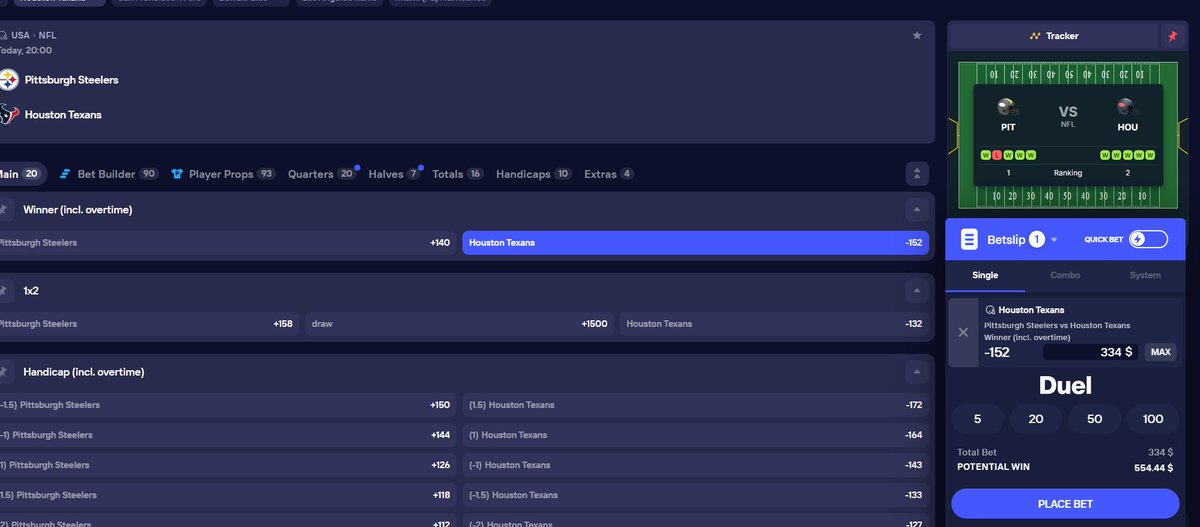Select (-1) Pittsburgh Steelers +144 handicap

(x=228, y=435)
